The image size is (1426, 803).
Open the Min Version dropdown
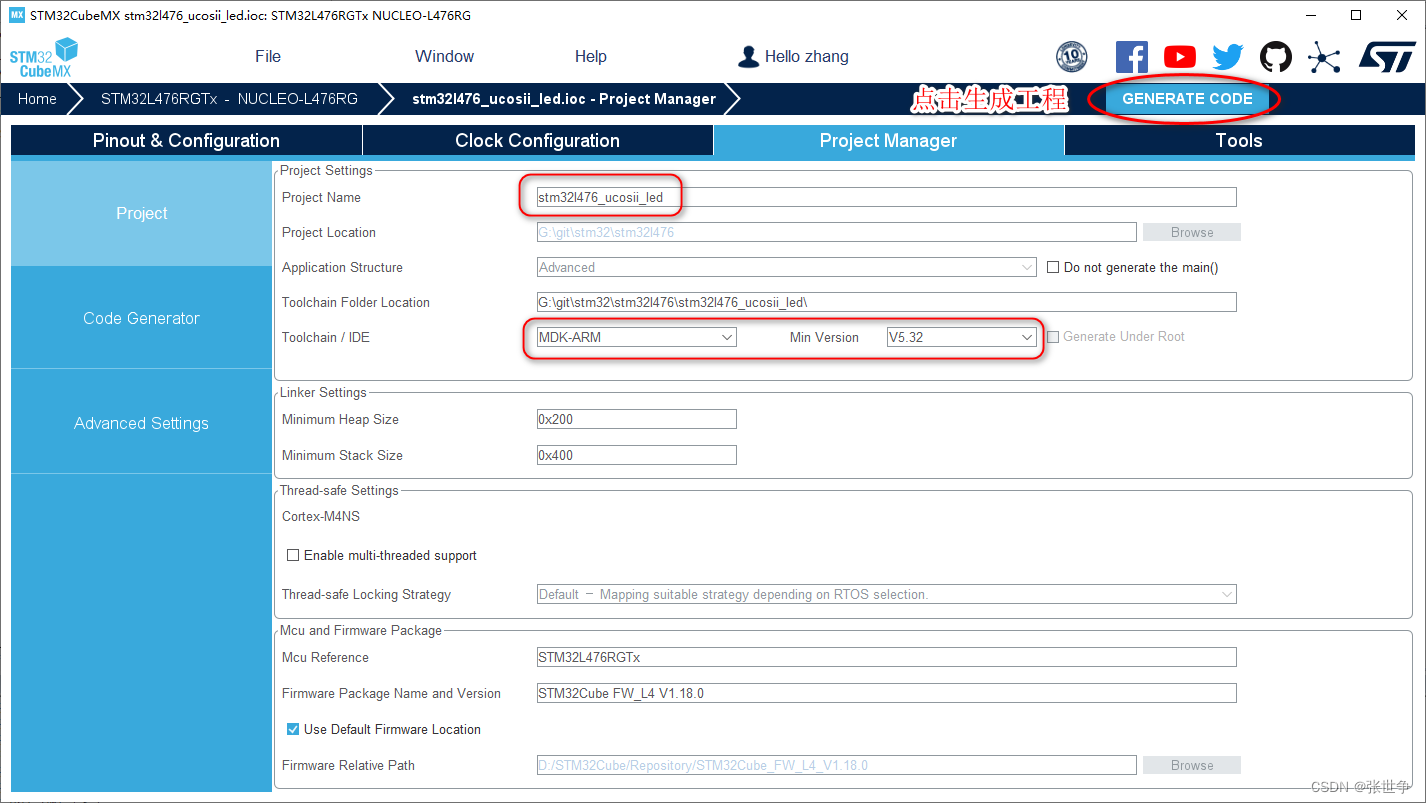[962, 337]
